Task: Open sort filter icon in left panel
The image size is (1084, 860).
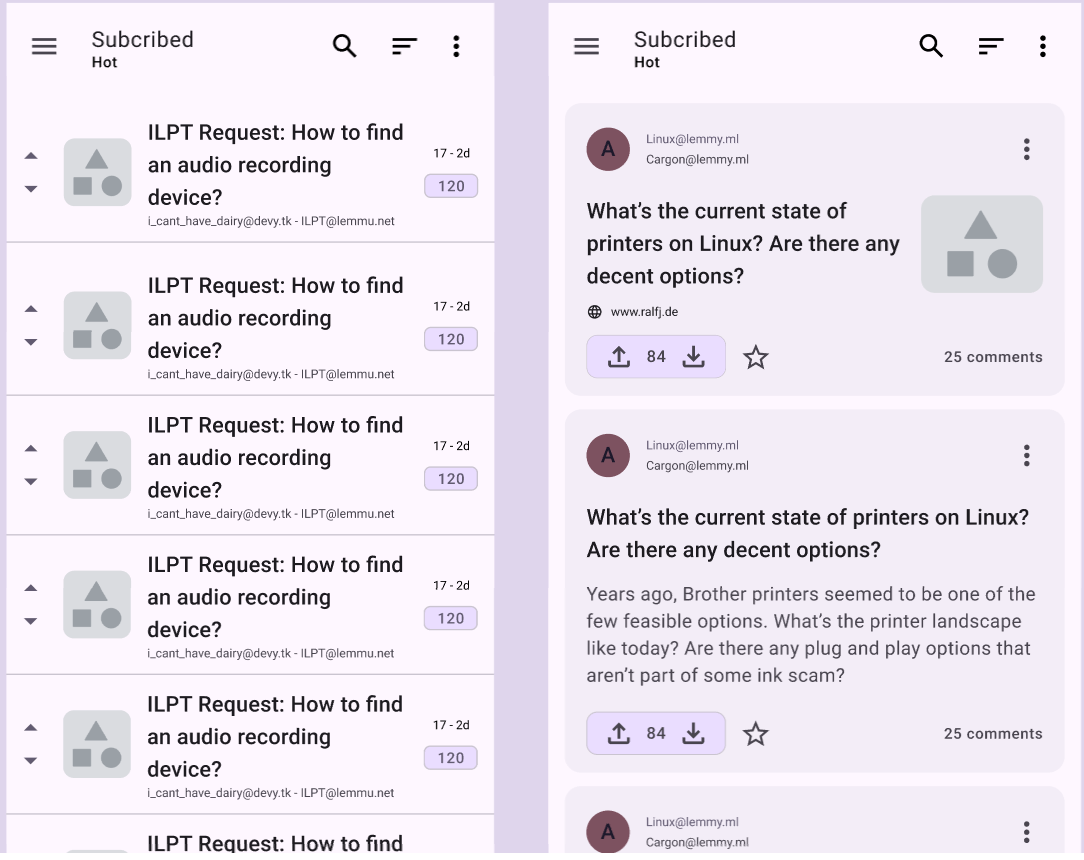Action: [404, 46]
